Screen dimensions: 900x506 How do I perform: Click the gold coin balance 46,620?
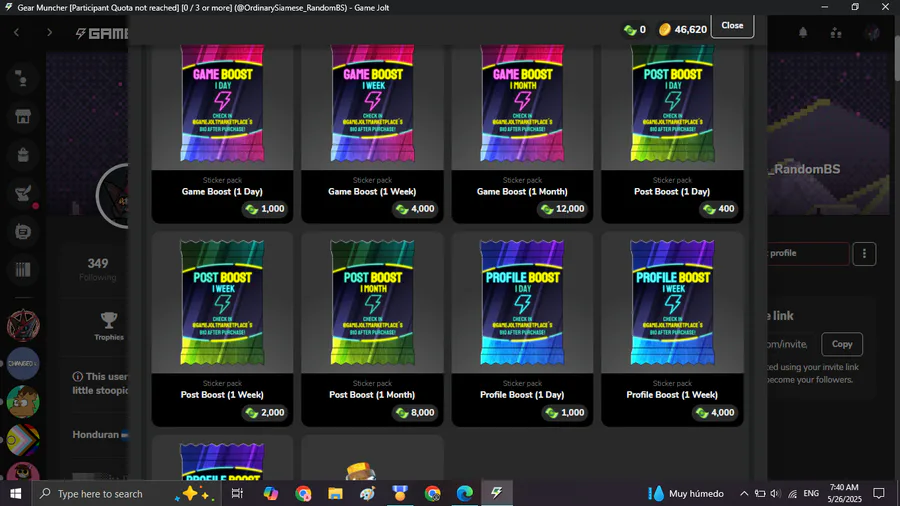click(x=683, y=29)
